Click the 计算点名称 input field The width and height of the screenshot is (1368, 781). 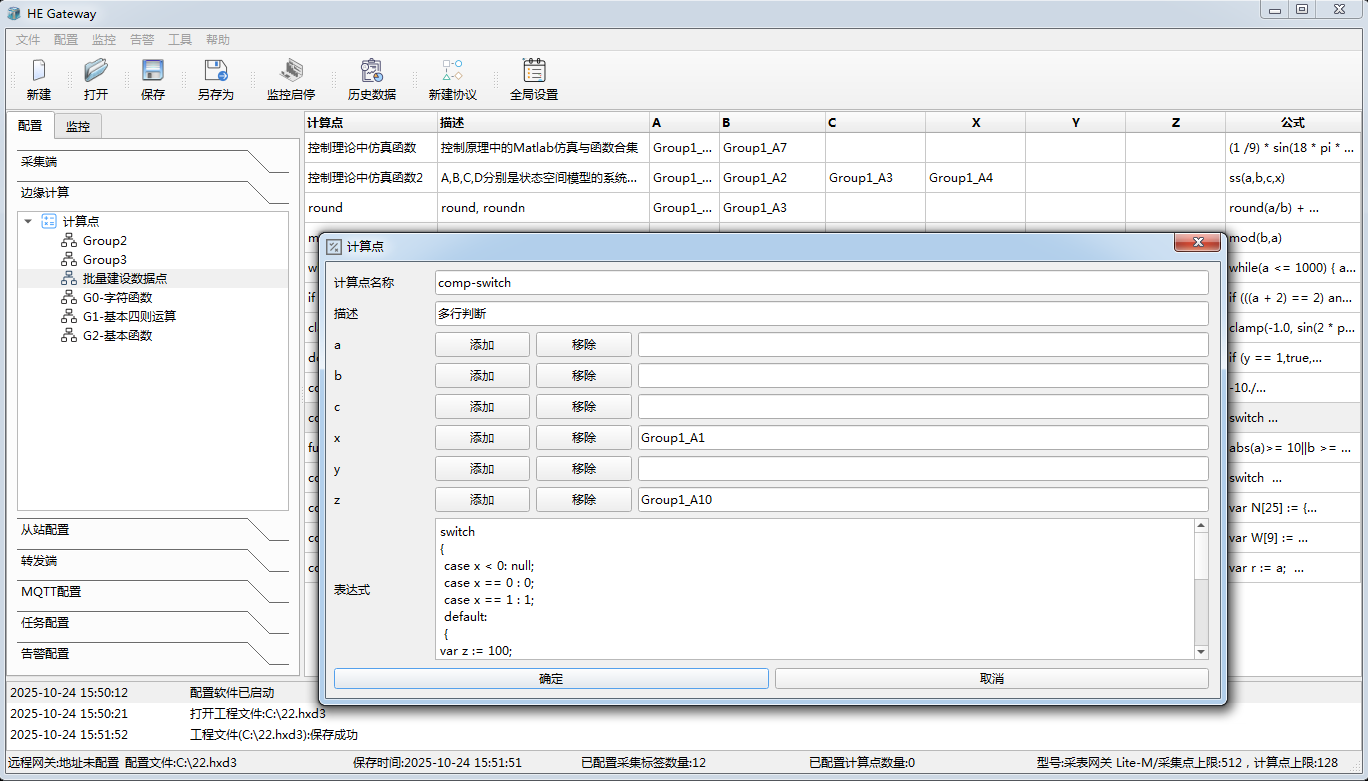tap(821, 283)
